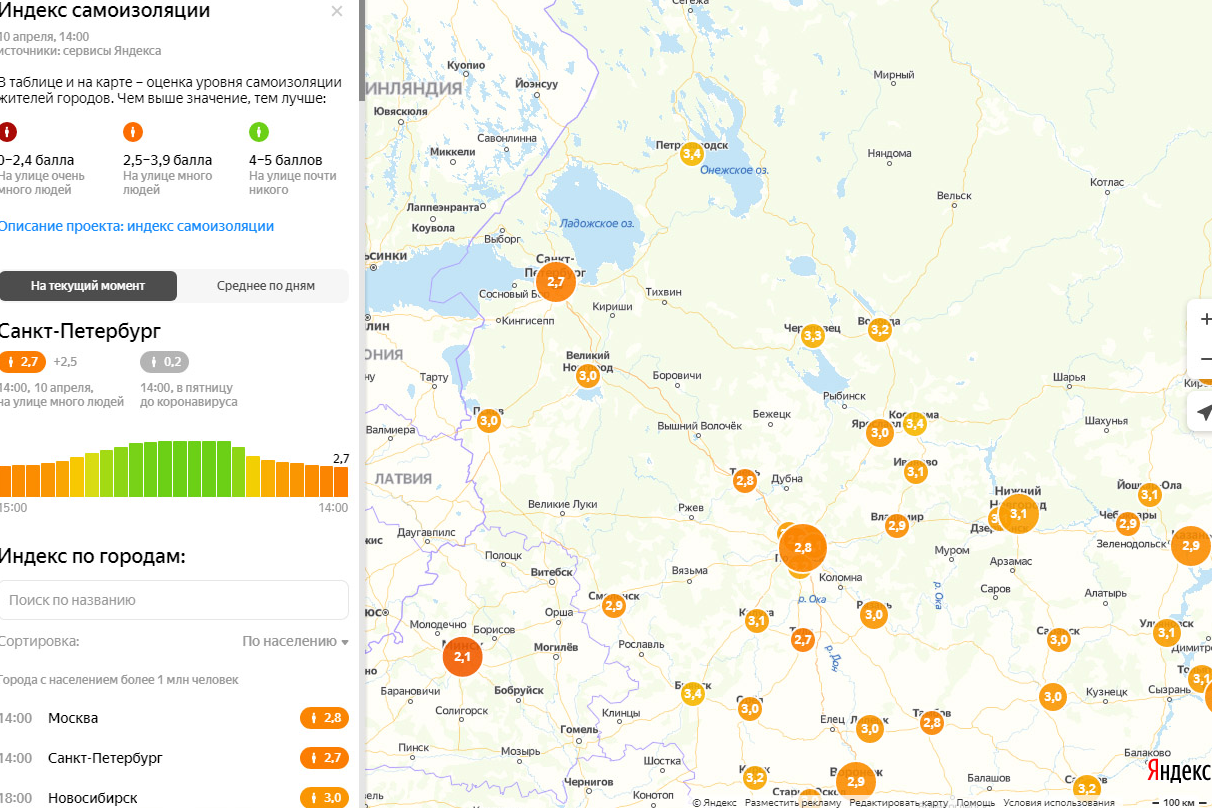Click the 3,0 marker at Великий Новгород
The height and width of the screenshot is (808, 1212).
pos(588,375)
